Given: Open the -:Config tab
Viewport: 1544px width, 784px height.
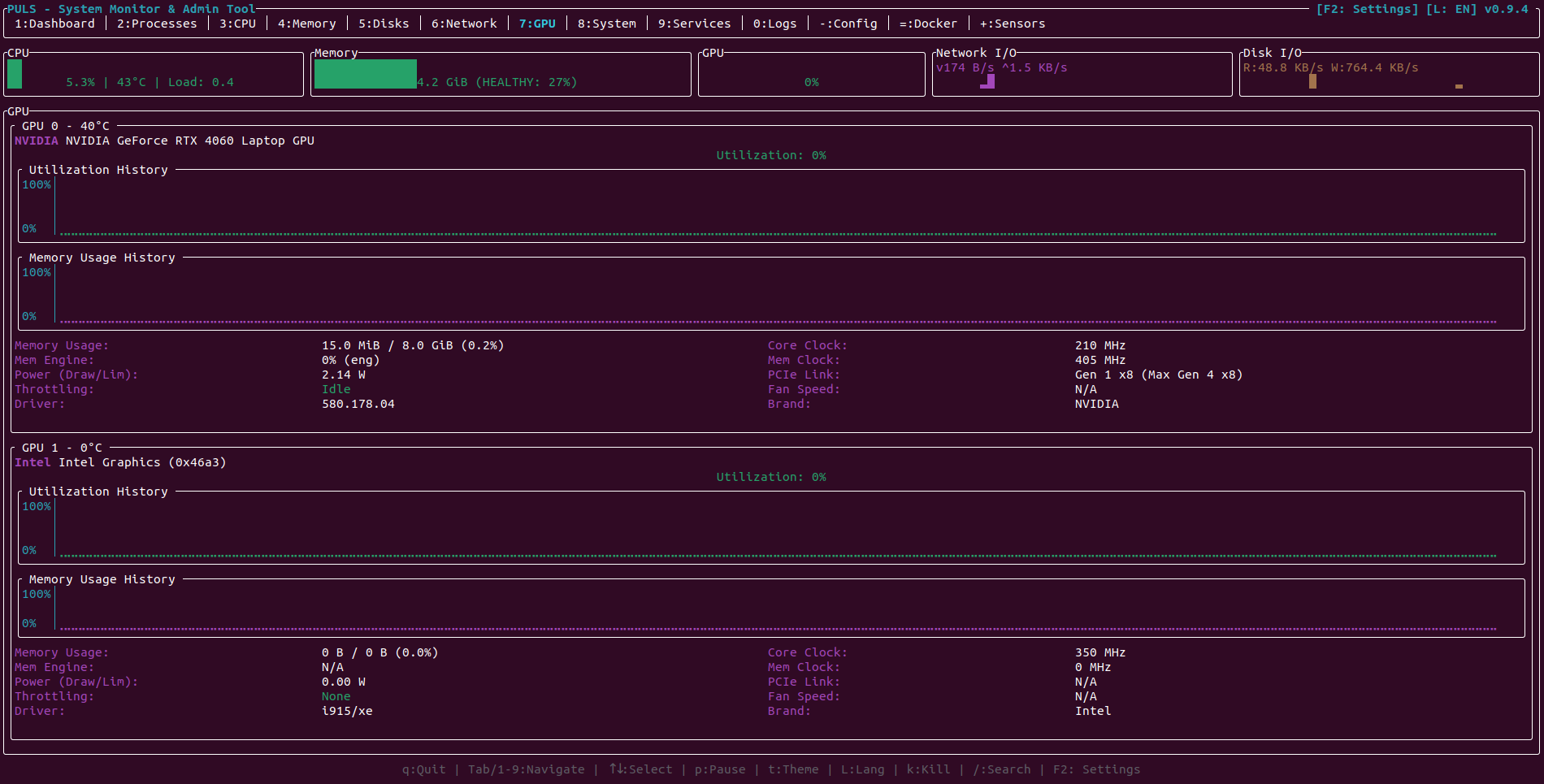Looking at the screenshot, I should tap(848, 24).
